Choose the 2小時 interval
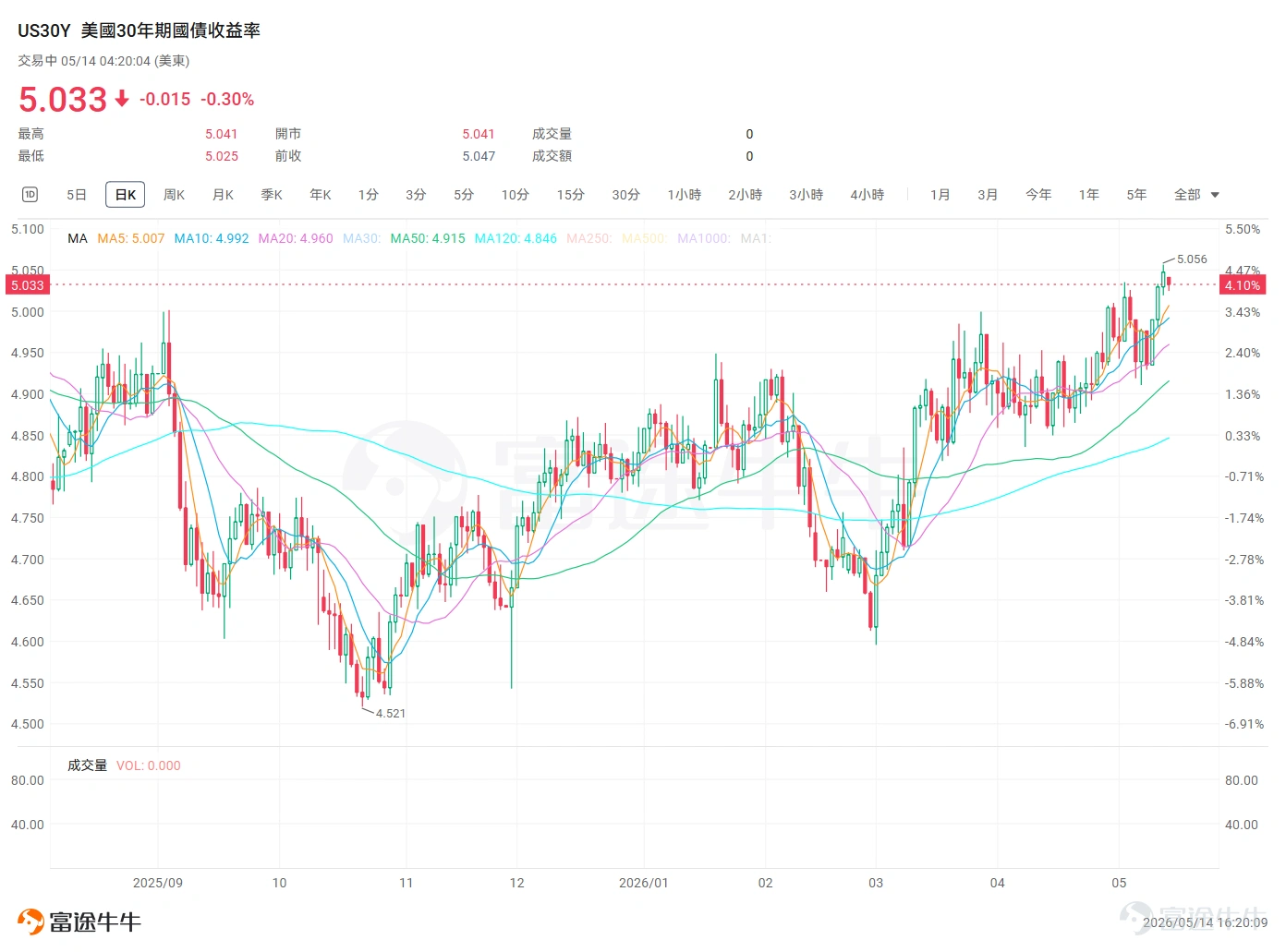Image resolution: width=1286 pixels, height=952 pixels. click(746, 195)
